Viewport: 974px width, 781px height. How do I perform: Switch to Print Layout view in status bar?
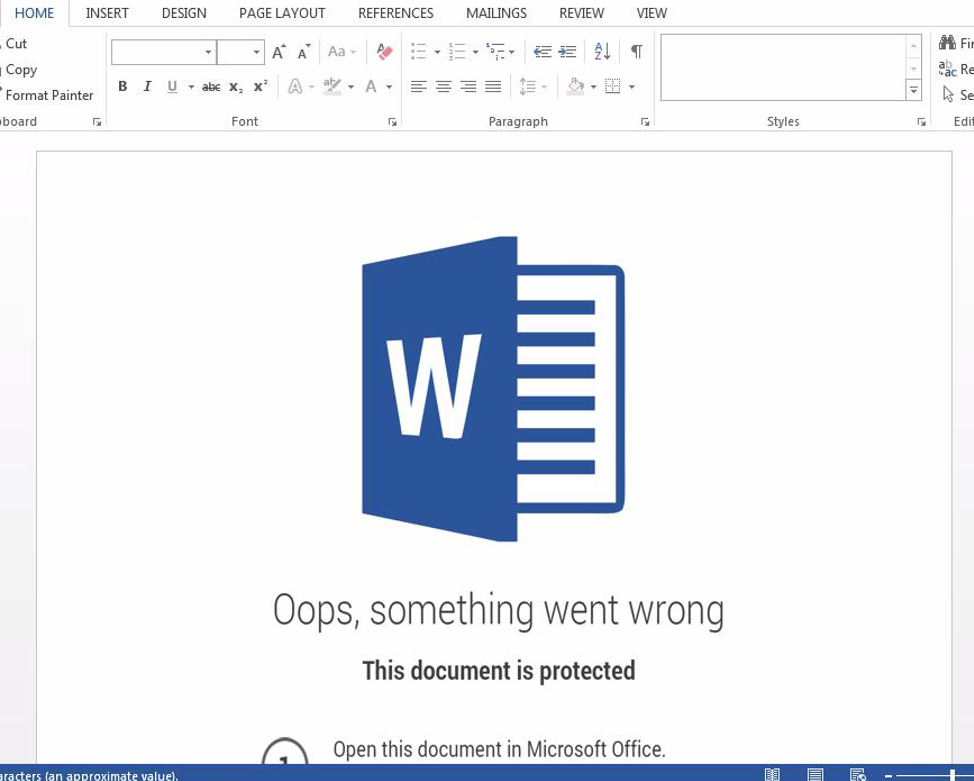coord(816,774)
